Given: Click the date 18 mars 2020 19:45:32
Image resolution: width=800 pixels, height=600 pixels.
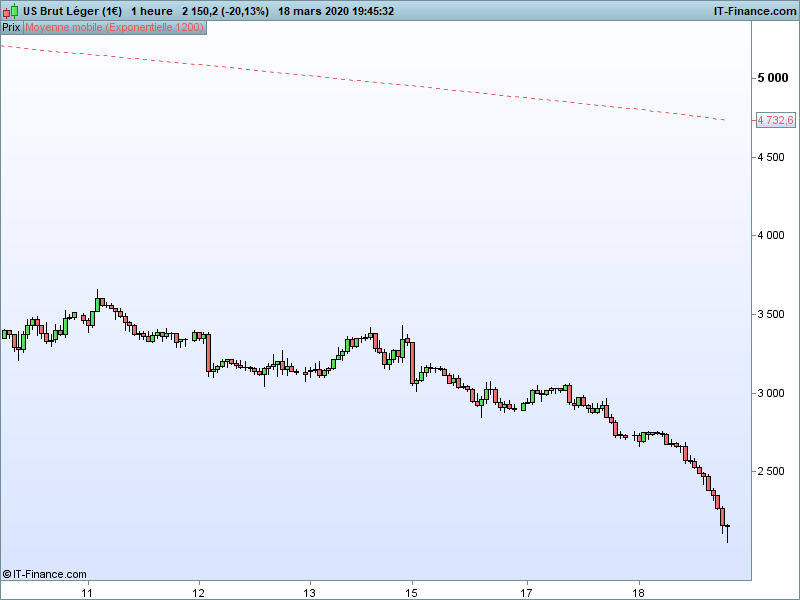Looking at the screenshot, I should [336, 11].
